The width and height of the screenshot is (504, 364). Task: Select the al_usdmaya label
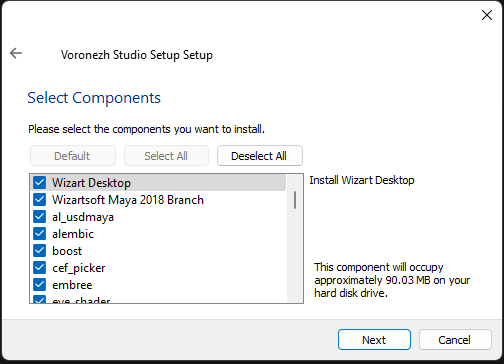point(83,217)
